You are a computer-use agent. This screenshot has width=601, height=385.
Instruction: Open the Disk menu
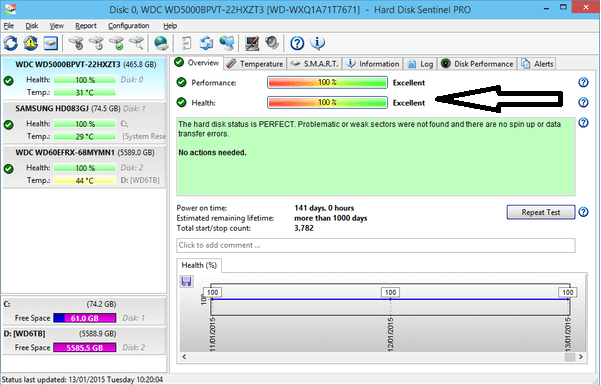(32, 26)
